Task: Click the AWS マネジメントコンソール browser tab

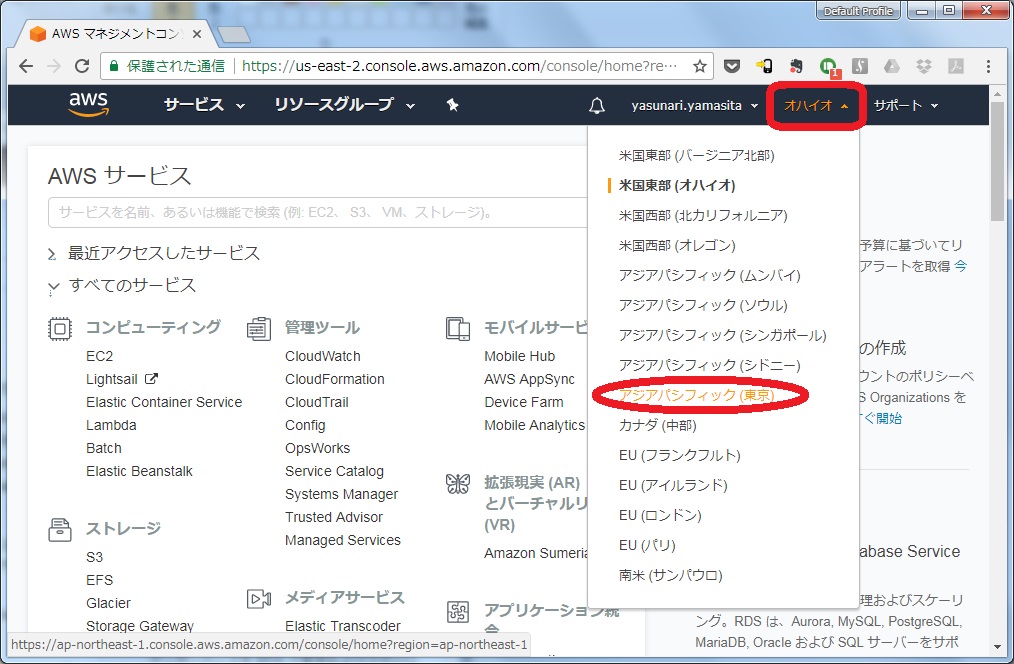Action: pyautogui.click(x=116, y=34)
